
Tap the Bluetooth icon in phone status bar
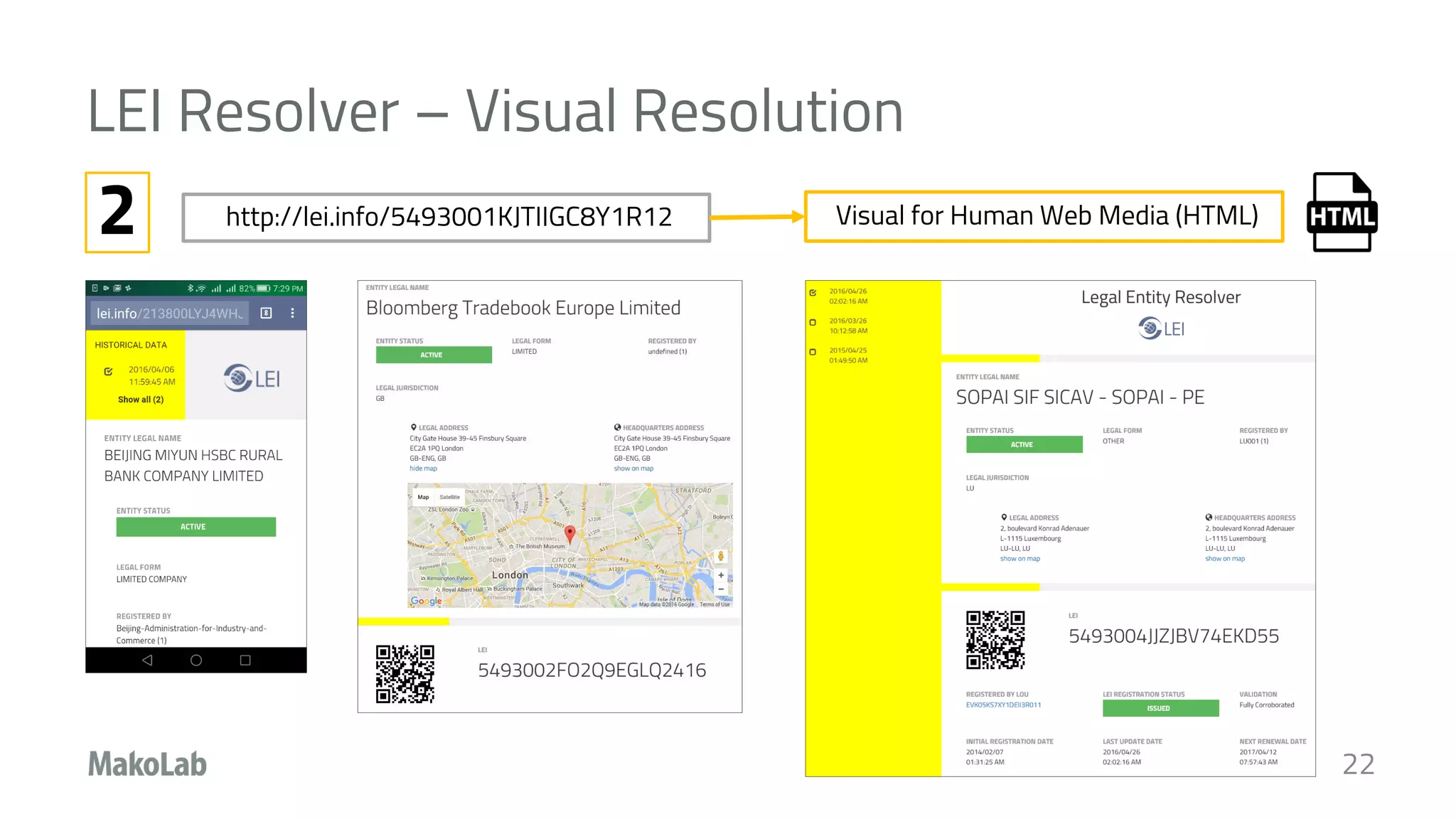click(190, 289)
